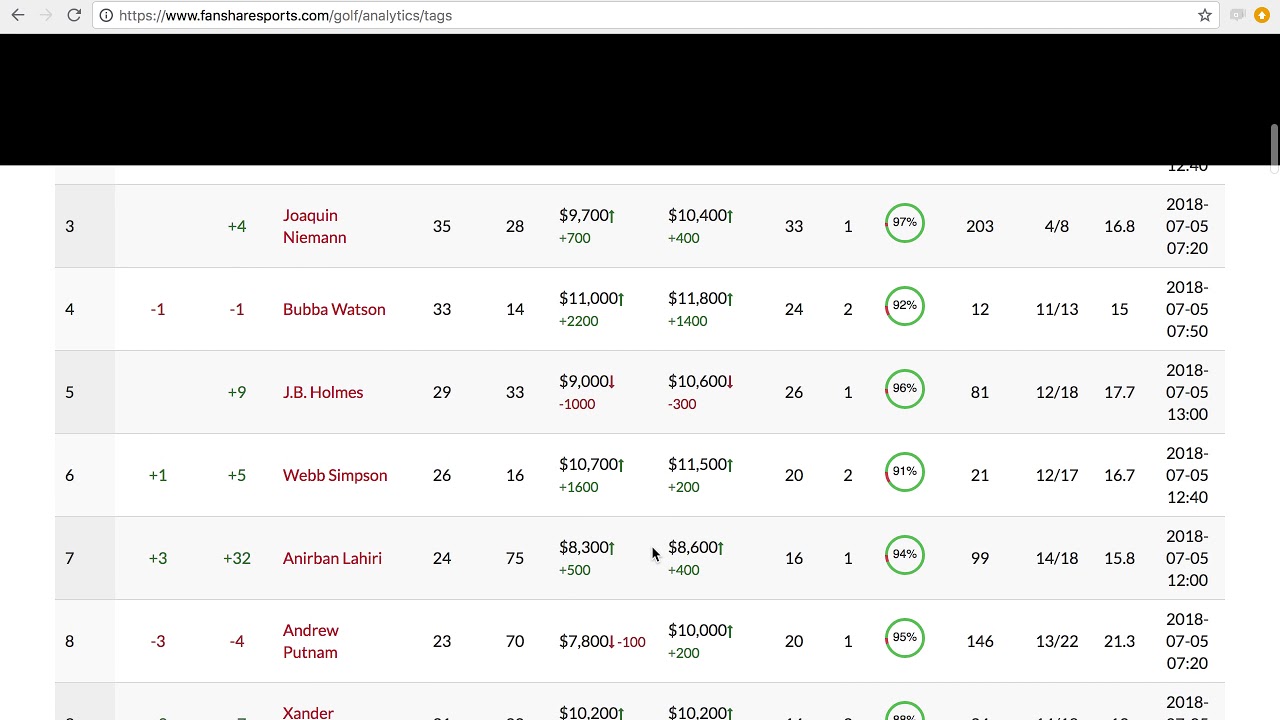Image resolution: width=1280 pixels, height=720 pixels.
Task: Click the $11,500 price in Webb Simpson row
Action: pyautogui.click(x=697, y=464)
